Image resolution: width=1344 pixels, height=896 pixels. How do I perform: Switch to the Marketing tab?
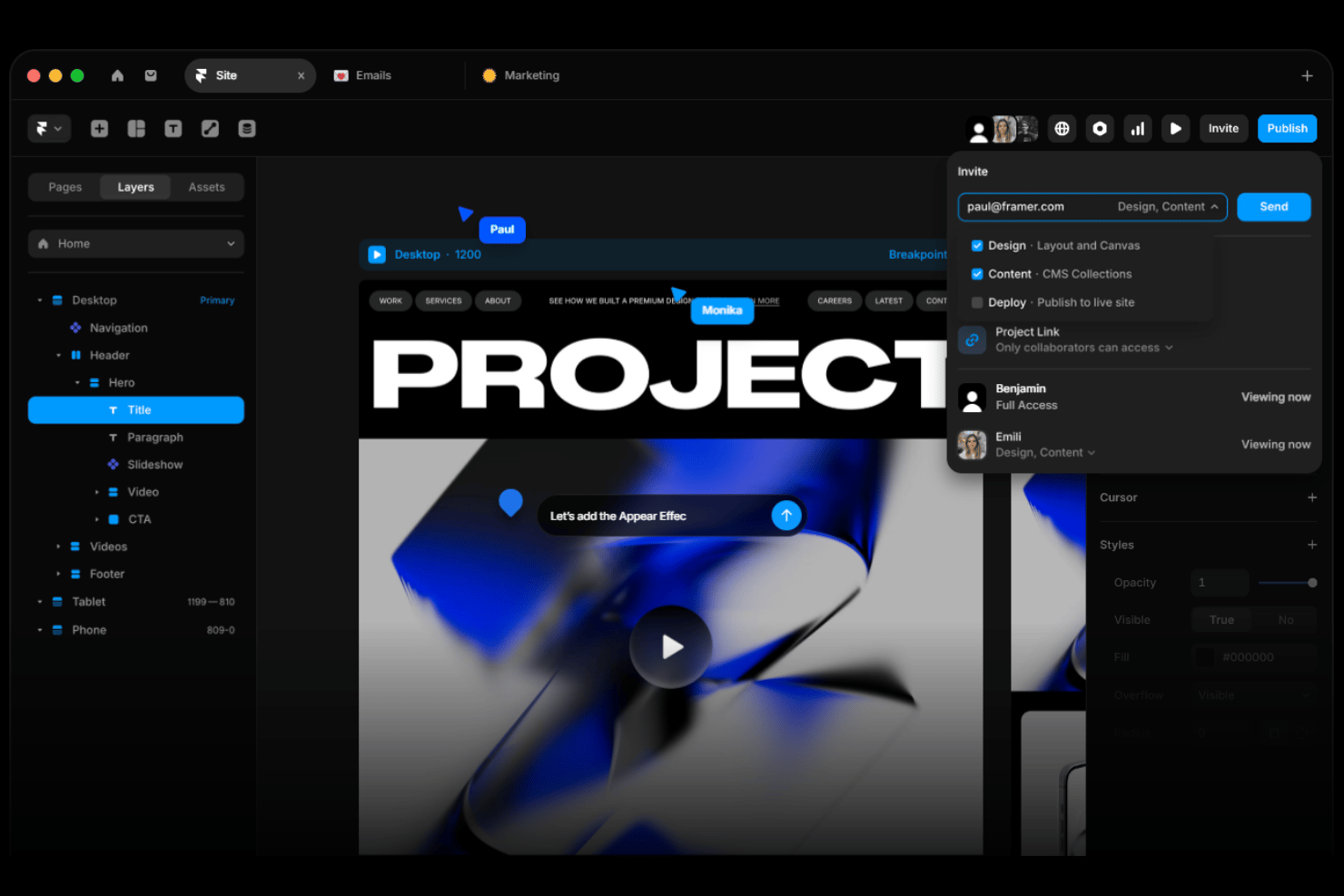pos(521,75)
